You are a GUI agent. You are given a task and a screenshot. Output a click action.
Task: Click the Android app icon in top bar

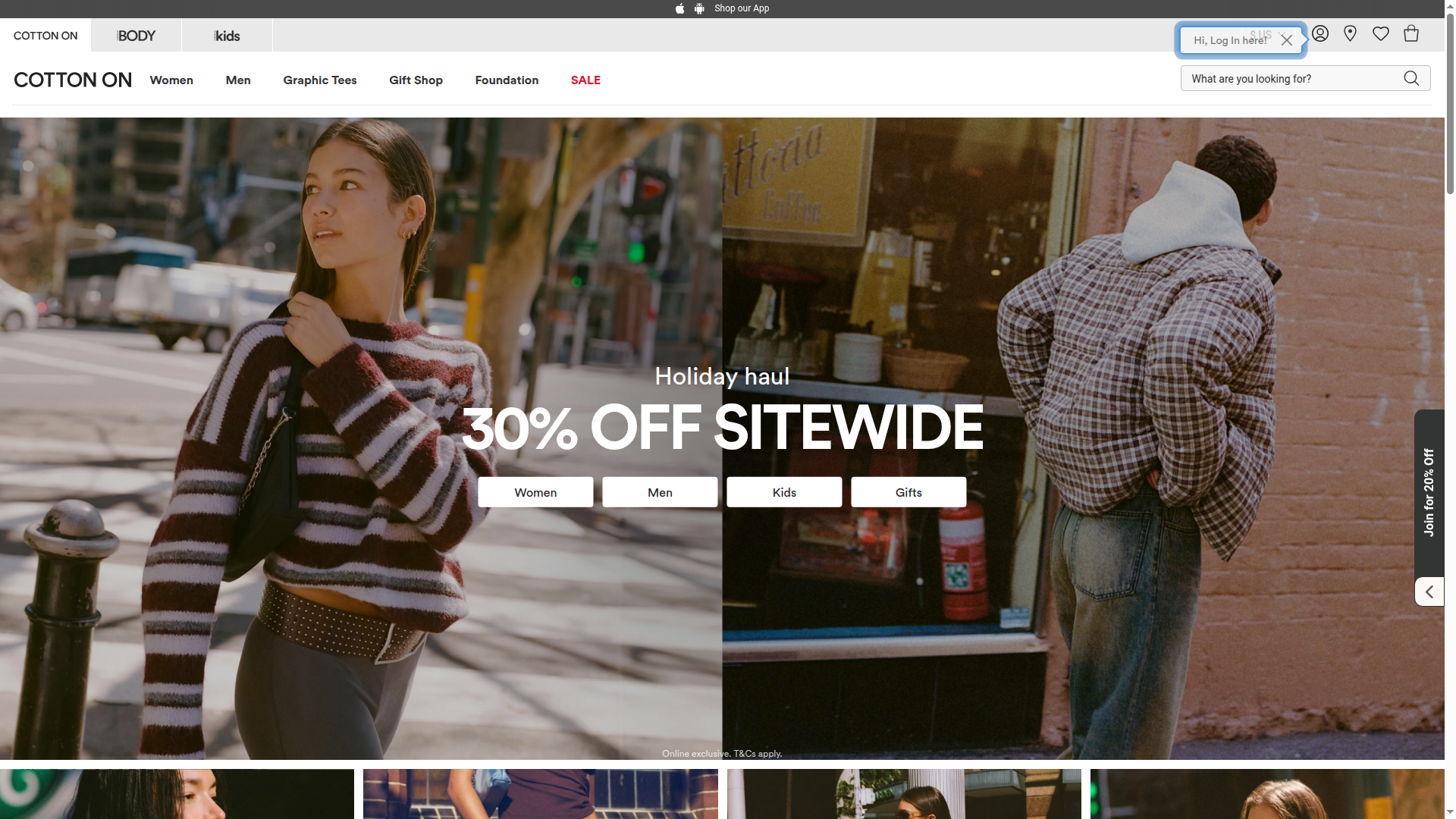699,8
